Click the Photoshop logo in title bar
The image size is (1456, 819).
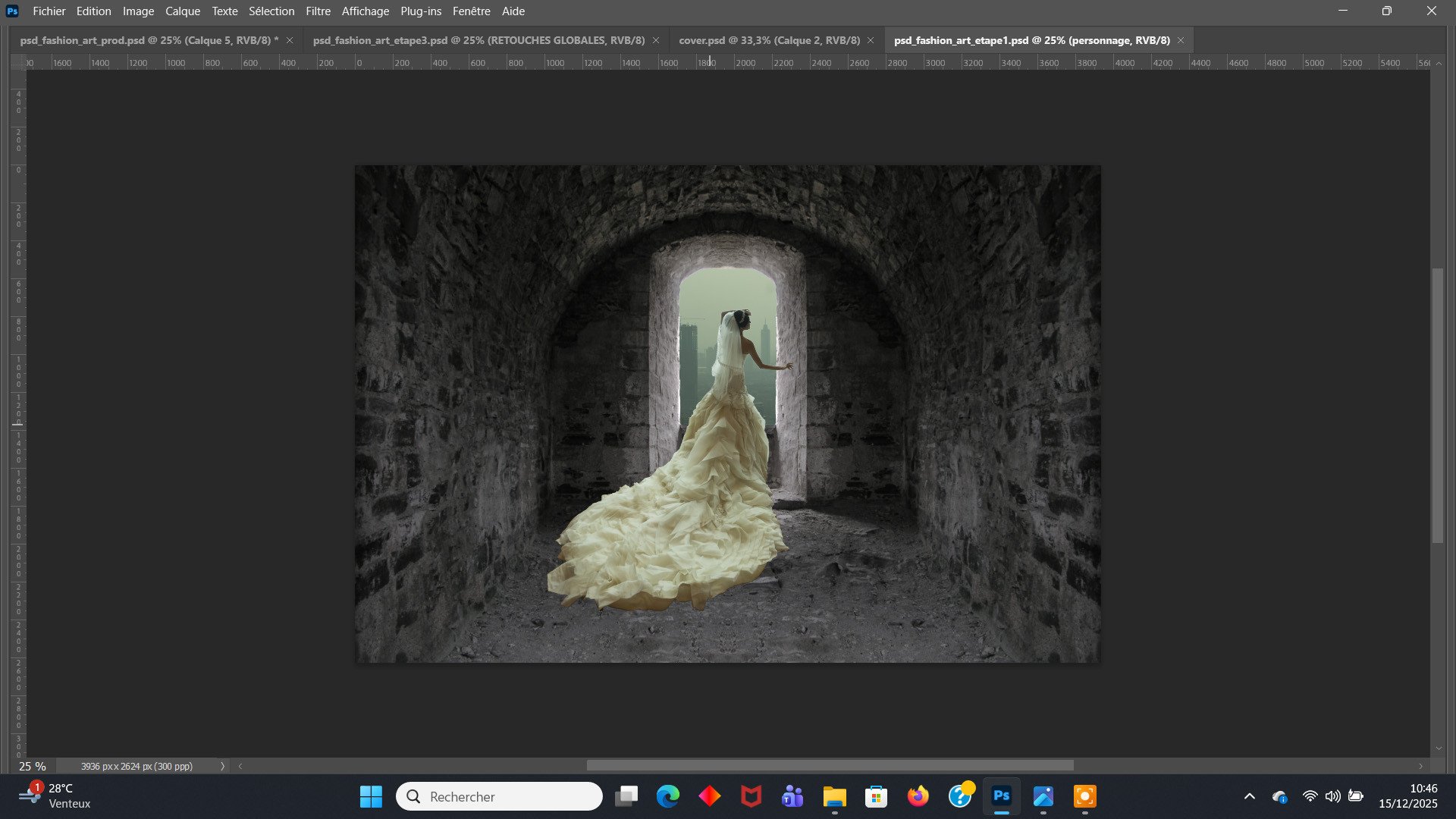pyautogui.click(x=12, y=11)
